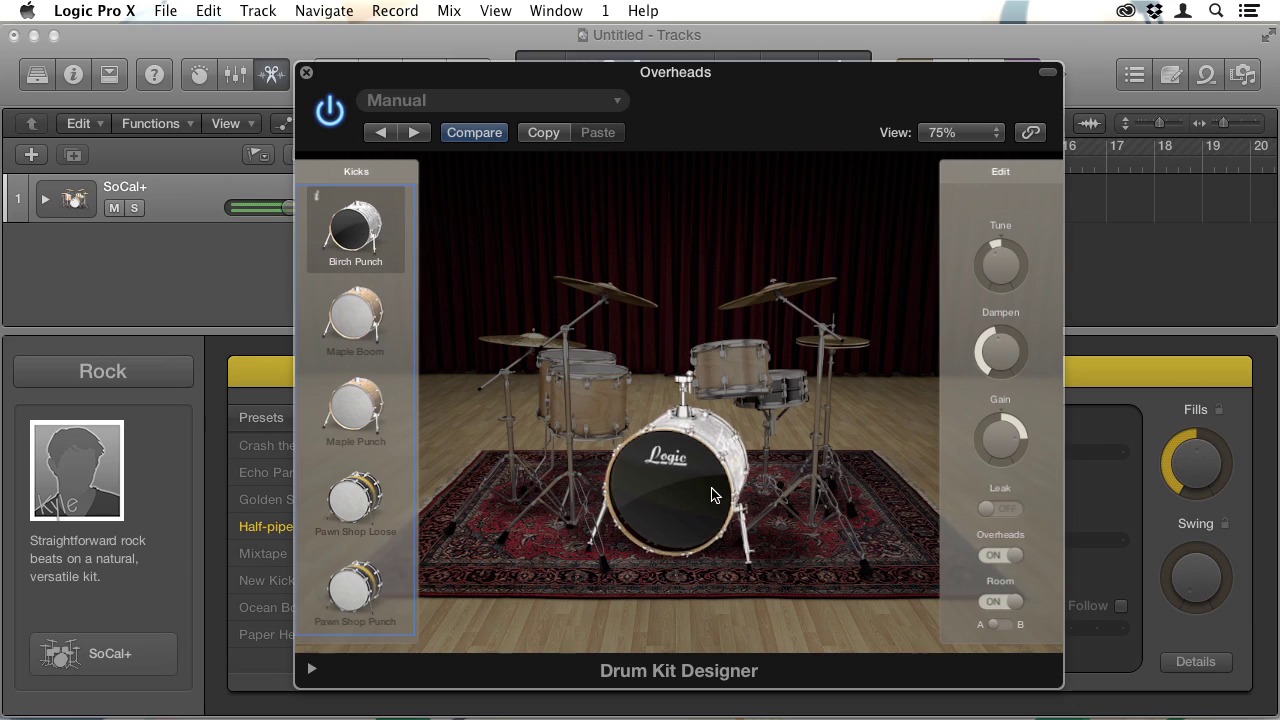Click the Kyle drummer portrait
The height and width of the screenshot is (720, 1280).
tap(77, 471)
